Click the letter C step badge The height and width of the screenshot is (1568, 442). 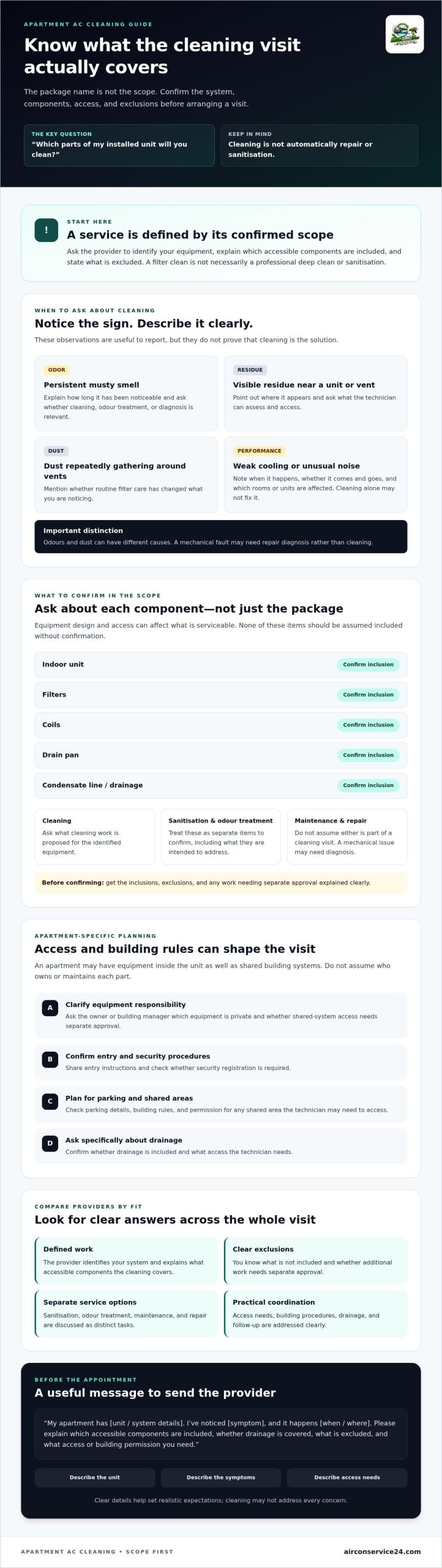point(50,1101)
